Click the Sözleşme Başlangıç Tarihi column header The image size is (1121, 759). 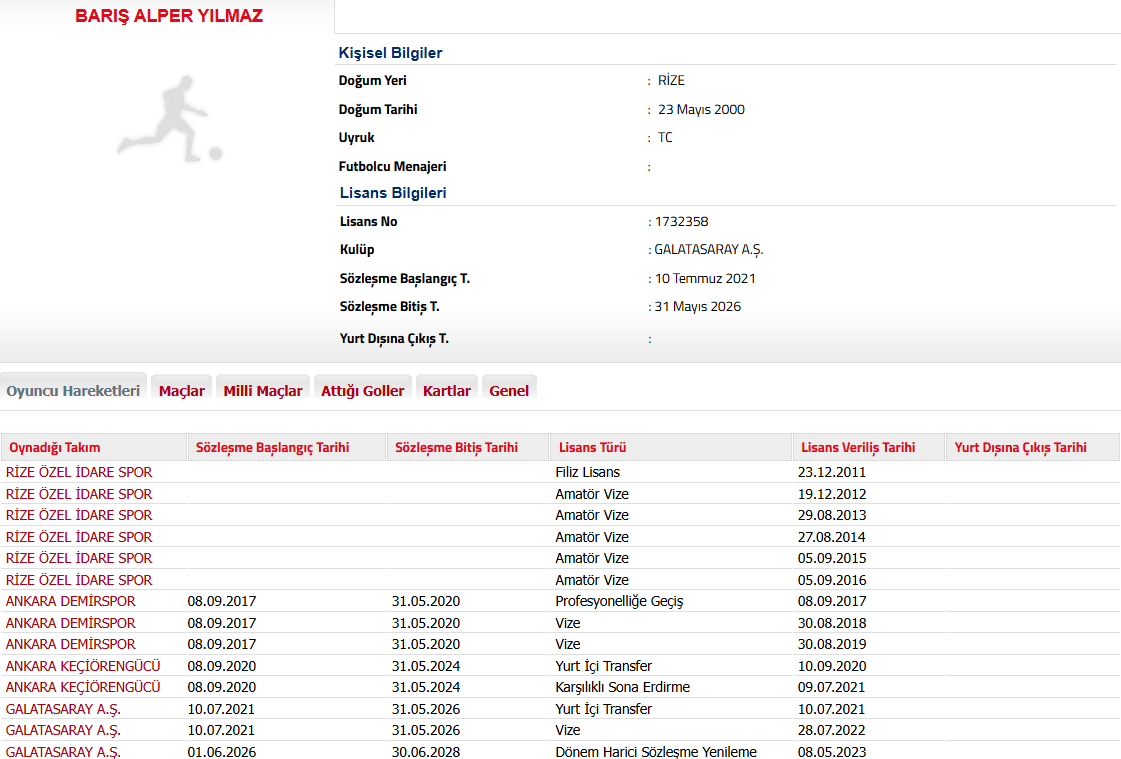point(272,448)
